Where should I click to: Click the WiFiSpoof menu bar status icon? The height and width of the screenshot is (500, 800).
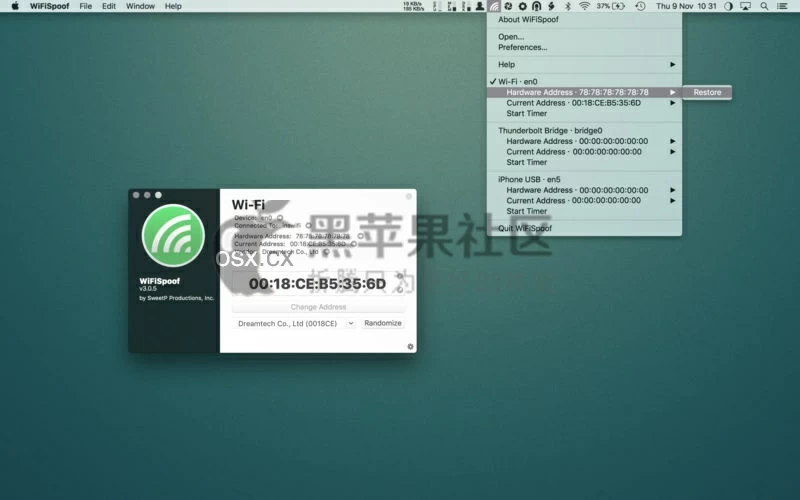[494, 6]
